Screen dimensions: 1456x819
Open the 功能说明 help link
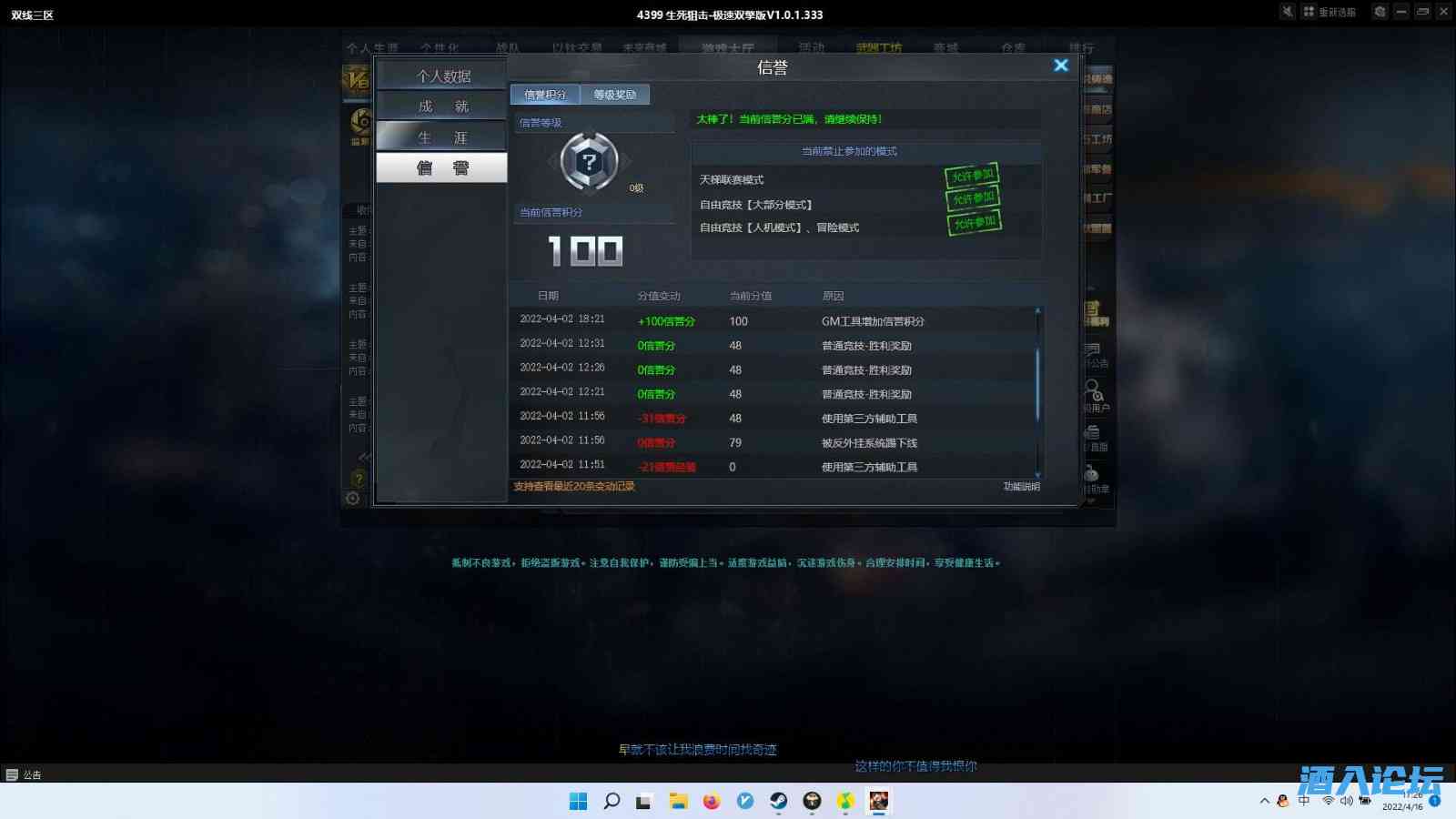(1021, 487)
